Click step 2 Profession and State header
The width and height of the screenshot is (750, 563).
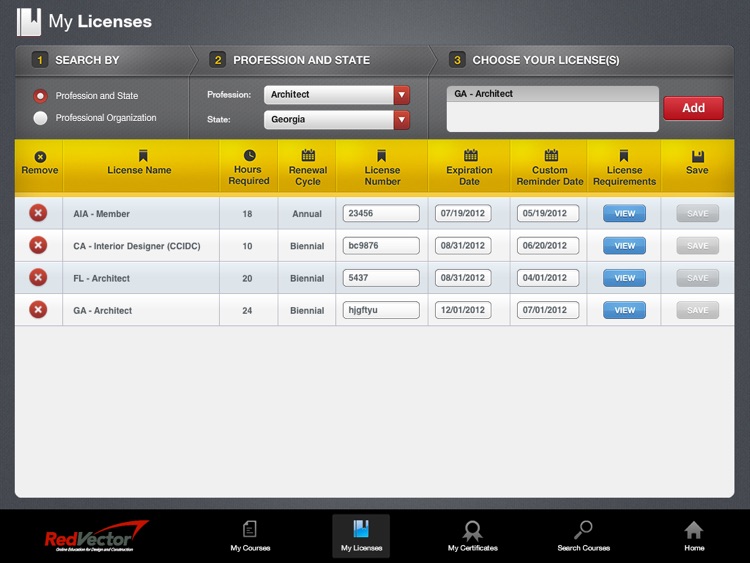pyautogui.click(x=301, y=60)
